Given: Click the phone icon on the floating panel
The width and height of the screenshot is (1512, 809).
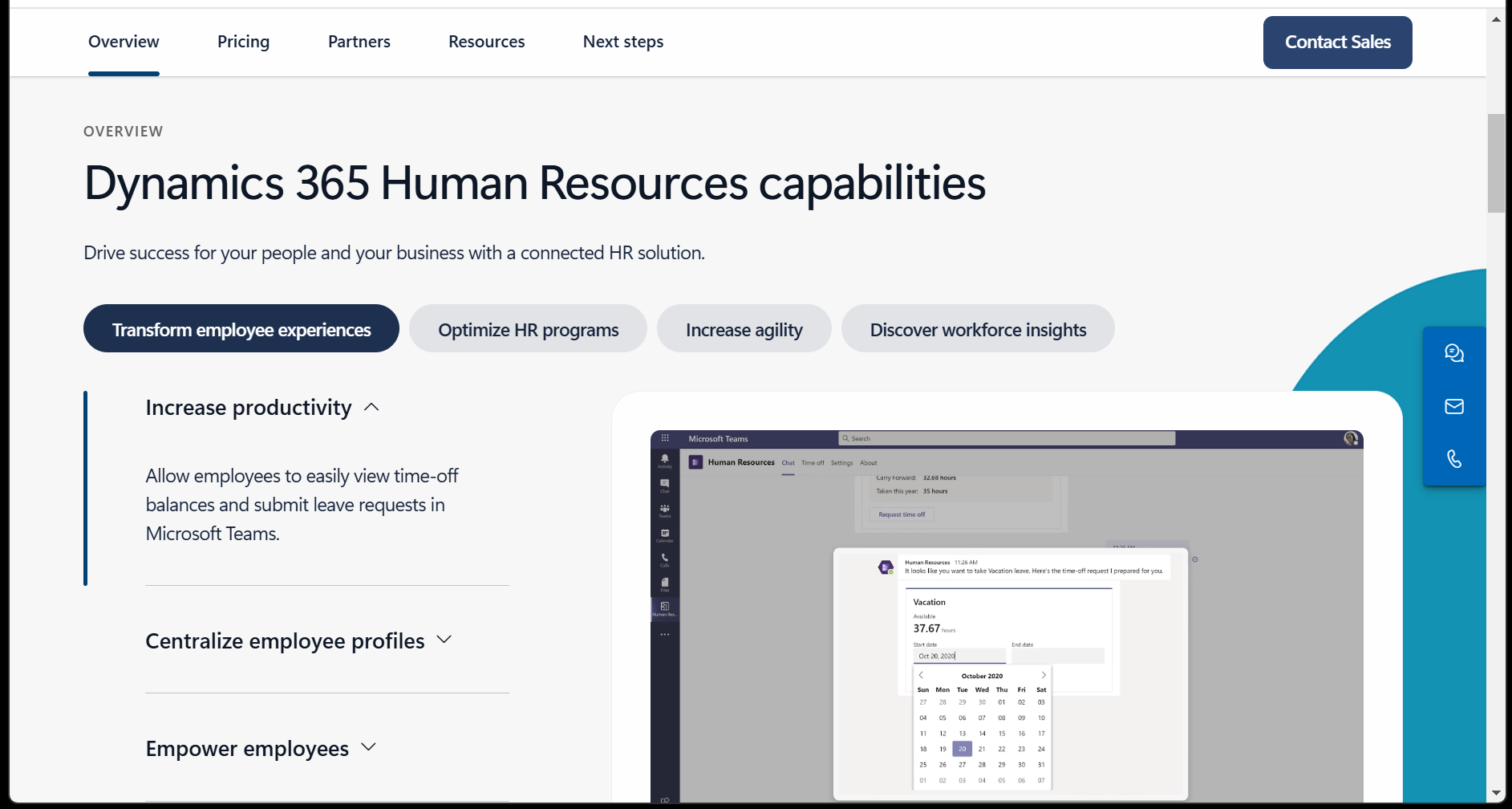Looking at the screenshot, I should point(1454,459).
